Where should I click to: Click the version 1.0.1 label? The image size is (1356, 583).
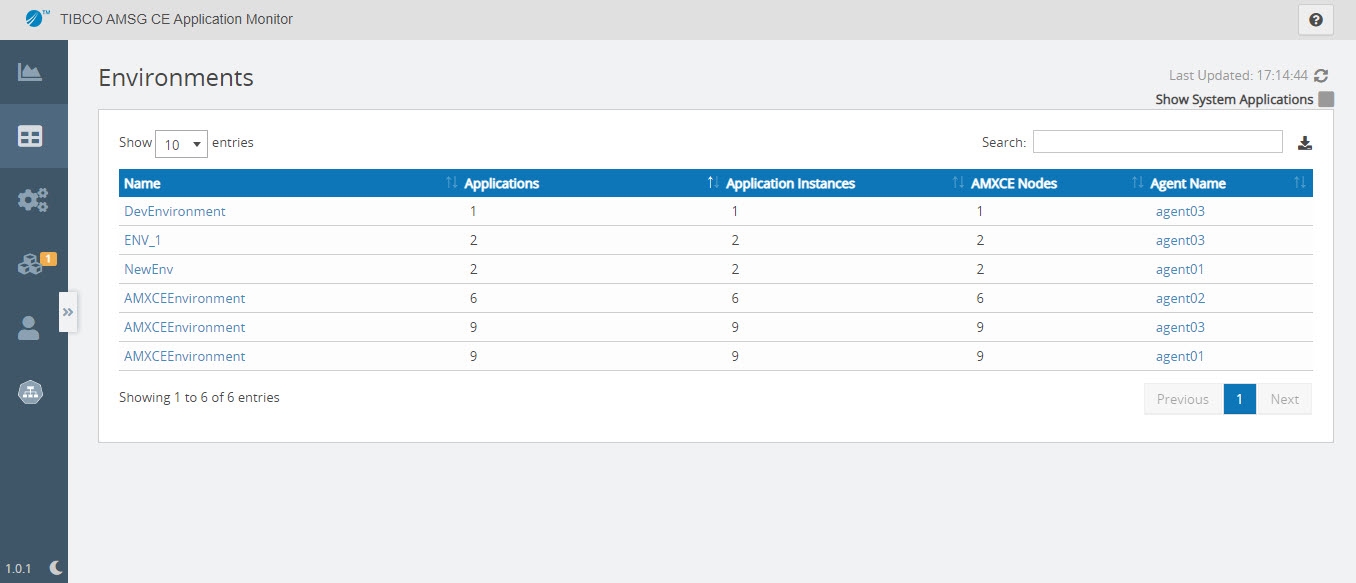(x=19, y=568)
